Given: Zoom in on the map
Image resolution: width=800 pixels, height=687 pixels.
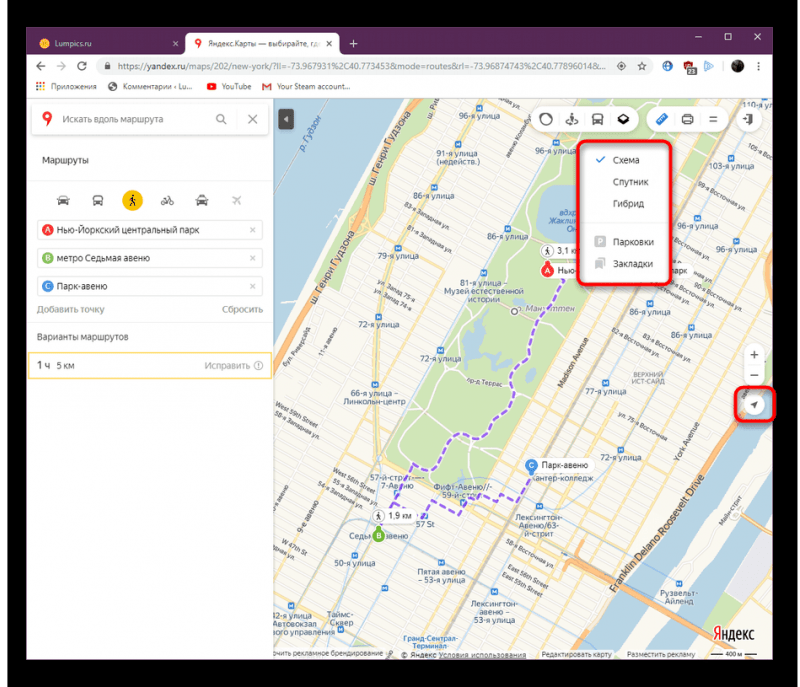Looking at the screenshot, I should pyautogui.click(x=754, y=355).
